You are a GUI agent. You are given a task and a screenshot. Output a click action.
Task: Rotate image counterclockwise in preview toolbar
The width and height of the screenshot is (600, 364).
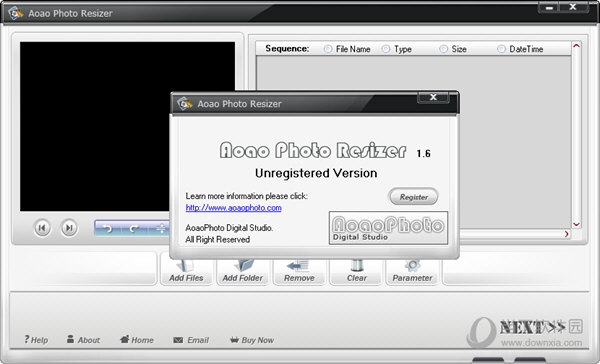(x=108, y=229)
